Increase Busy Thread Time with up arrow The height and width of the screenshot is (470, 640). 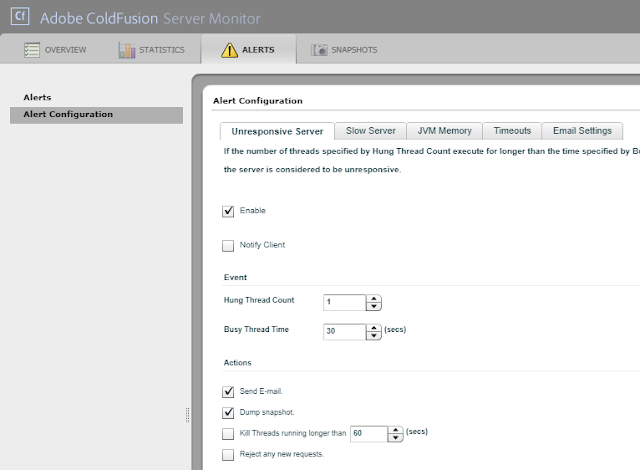pyautogui.click(x=374, y=326)
